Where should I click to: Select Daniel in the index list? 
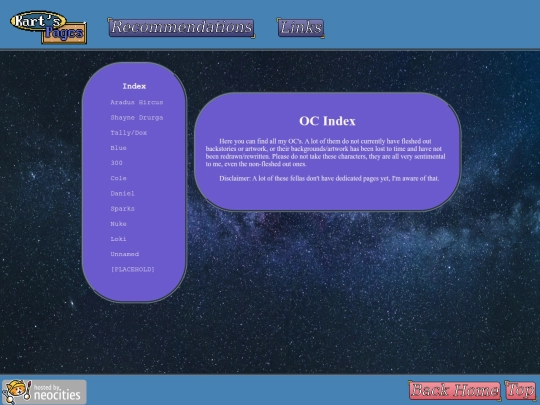(123, 193)
